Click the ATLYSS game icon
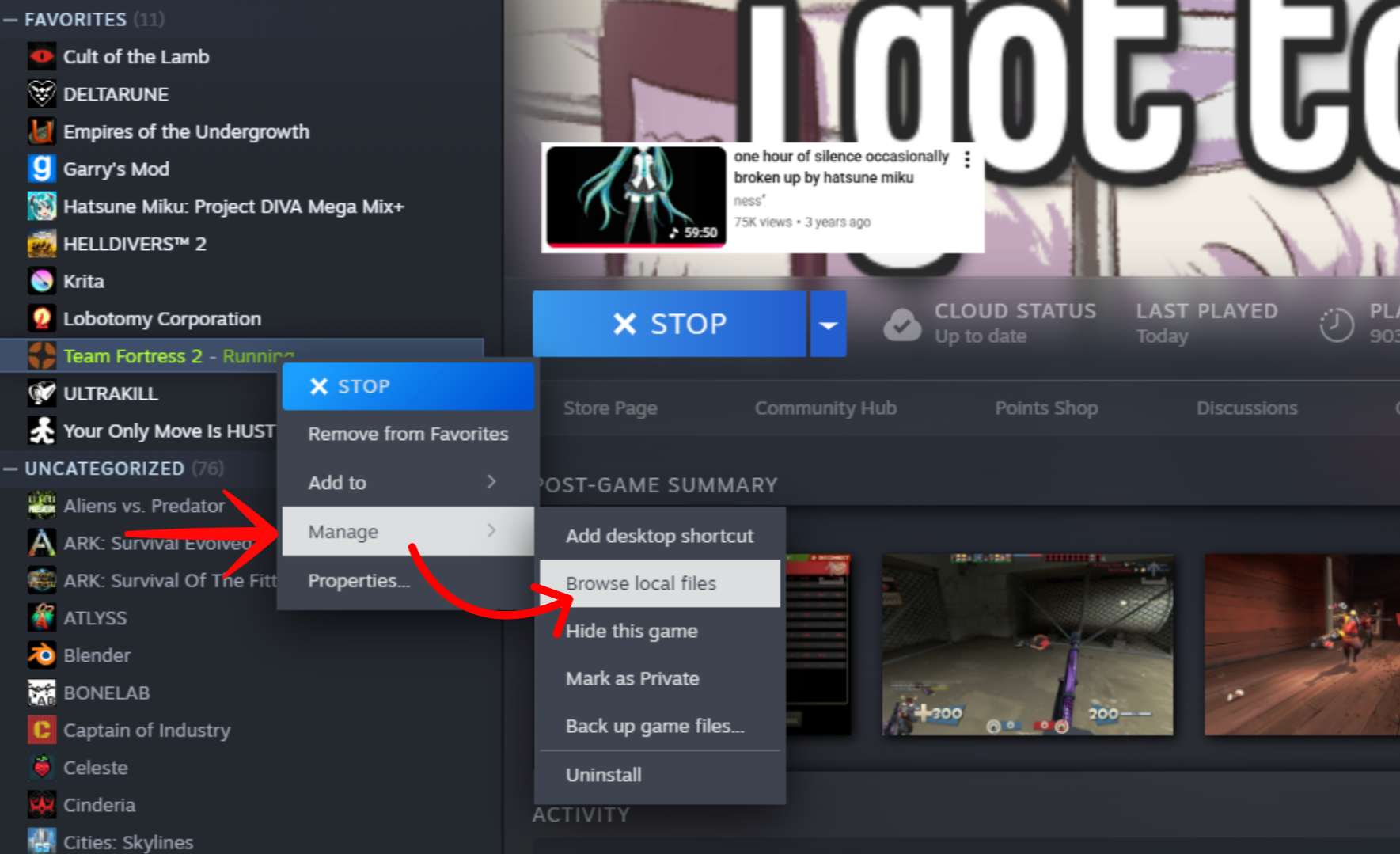Screen dimensions: 1400x854 tap(42, 617)
